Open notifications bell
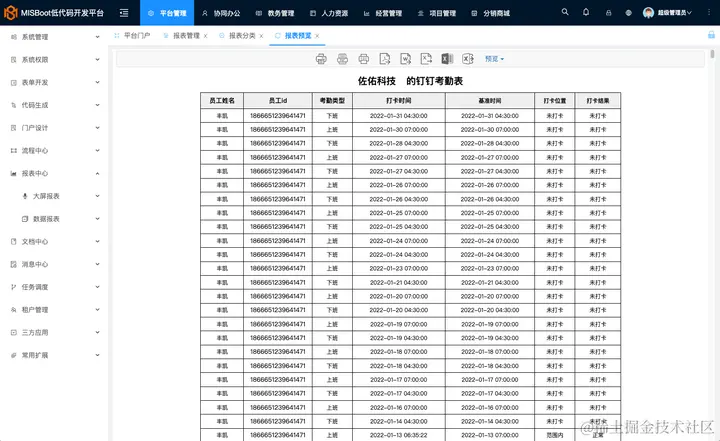720x441 pixels. pyautogui.click(x=586, y=12)
